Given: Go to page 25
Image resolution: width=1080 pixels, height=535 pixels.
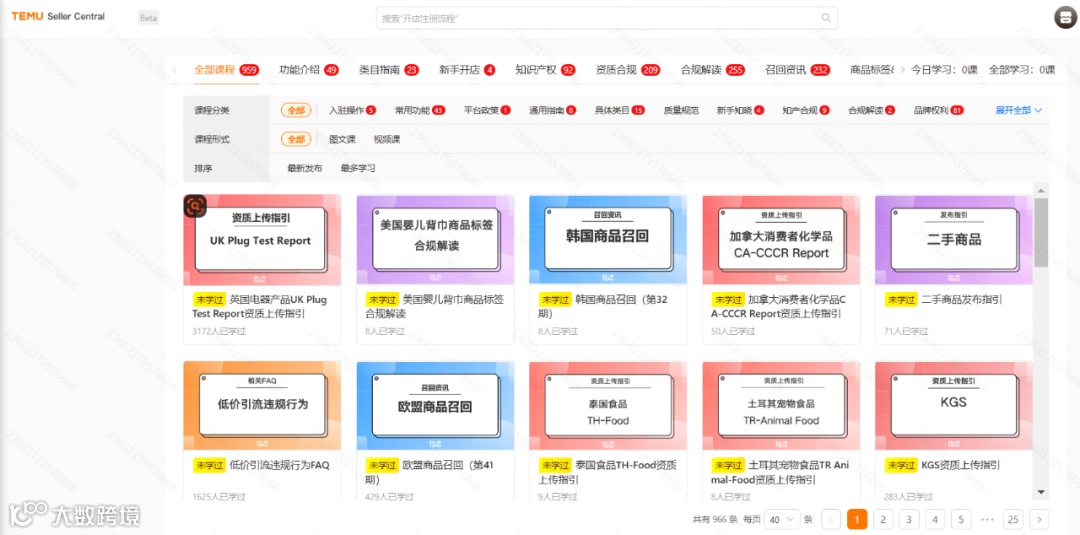Looking at the screenshot, I should click(1012, 519).
